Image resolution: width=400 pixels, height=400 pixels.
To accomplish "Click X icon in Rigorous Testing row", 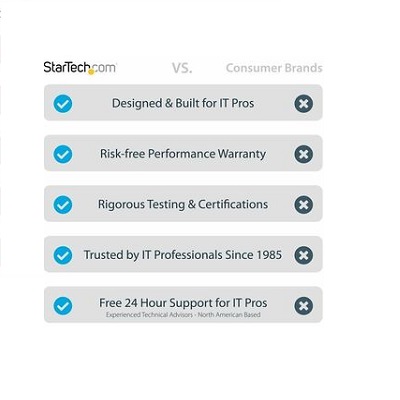I will [304, 205].
